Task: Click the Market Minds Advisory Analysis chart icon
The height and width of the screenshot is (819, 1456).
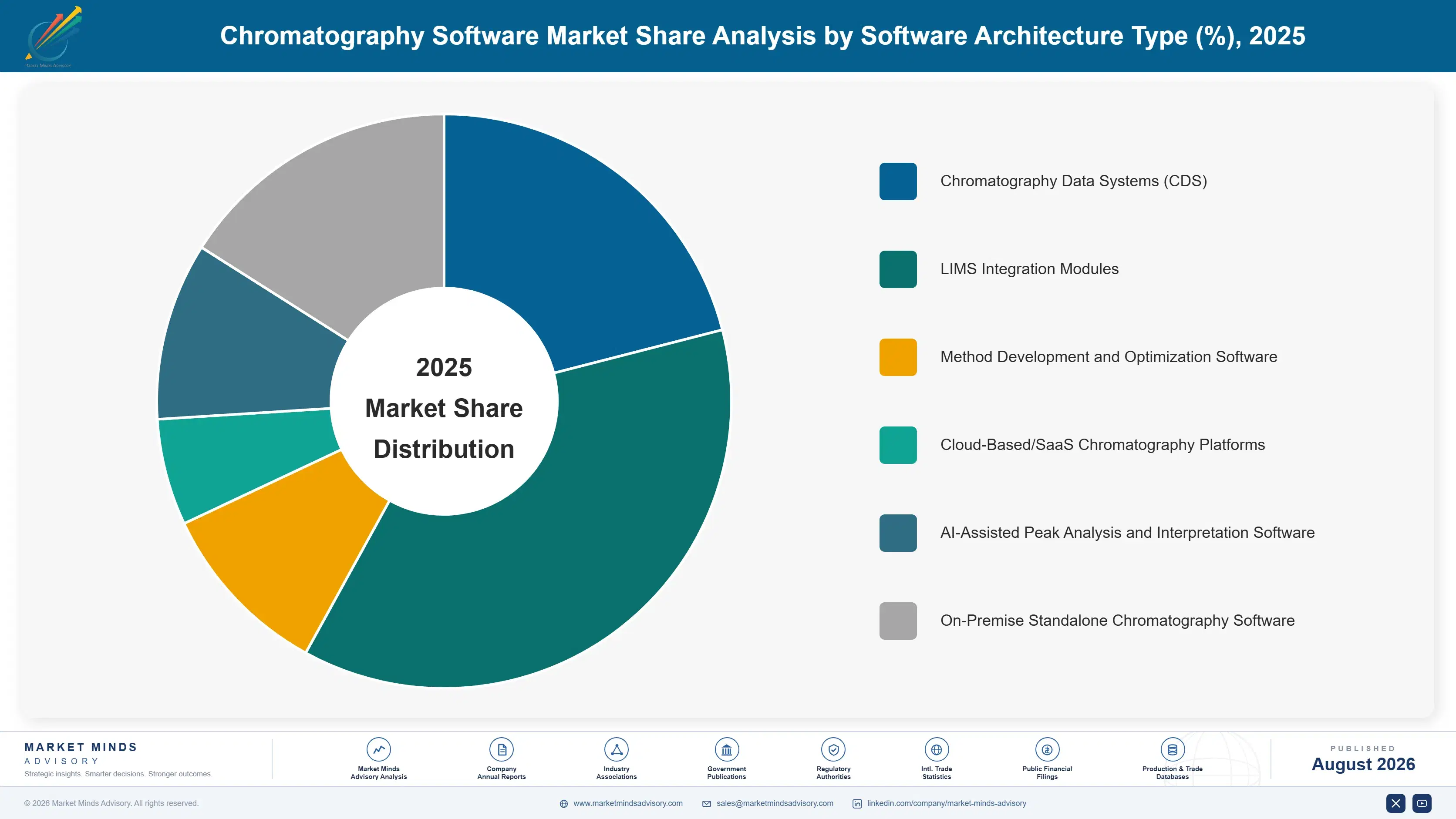Action: pyautogui.click(x=378, y=749)
